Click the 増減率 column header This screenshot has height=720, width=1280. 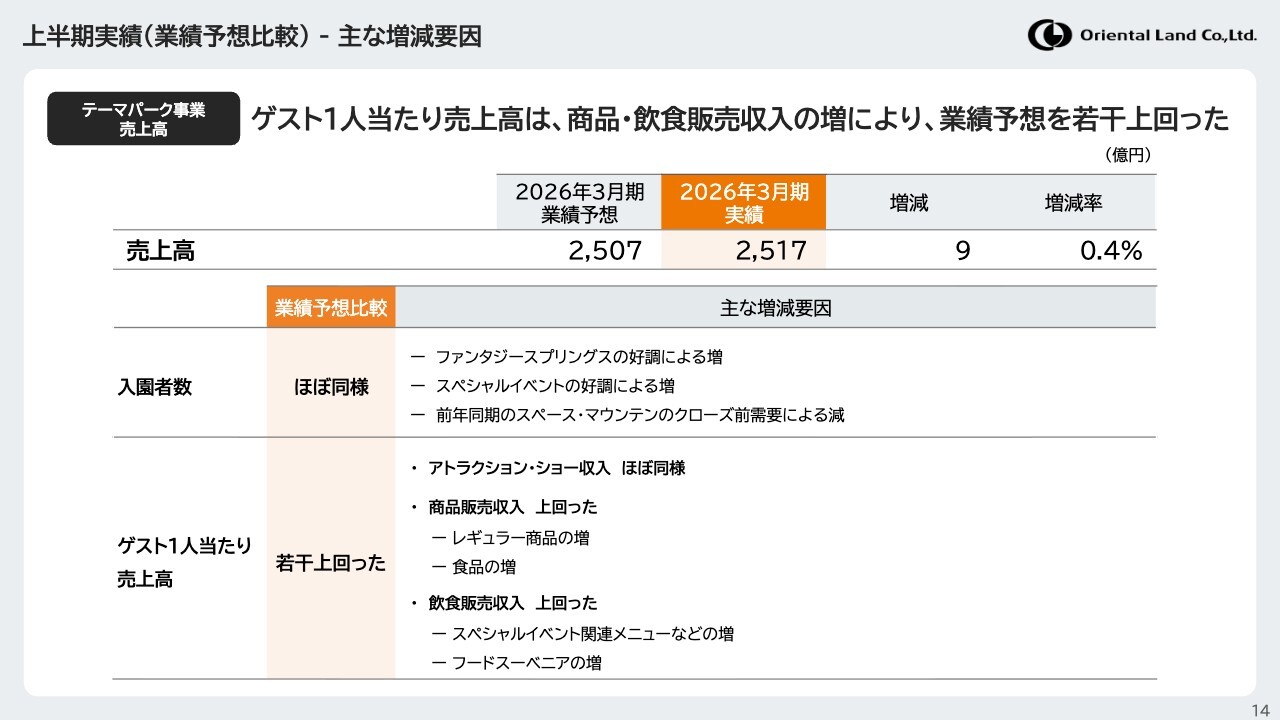1073,203
